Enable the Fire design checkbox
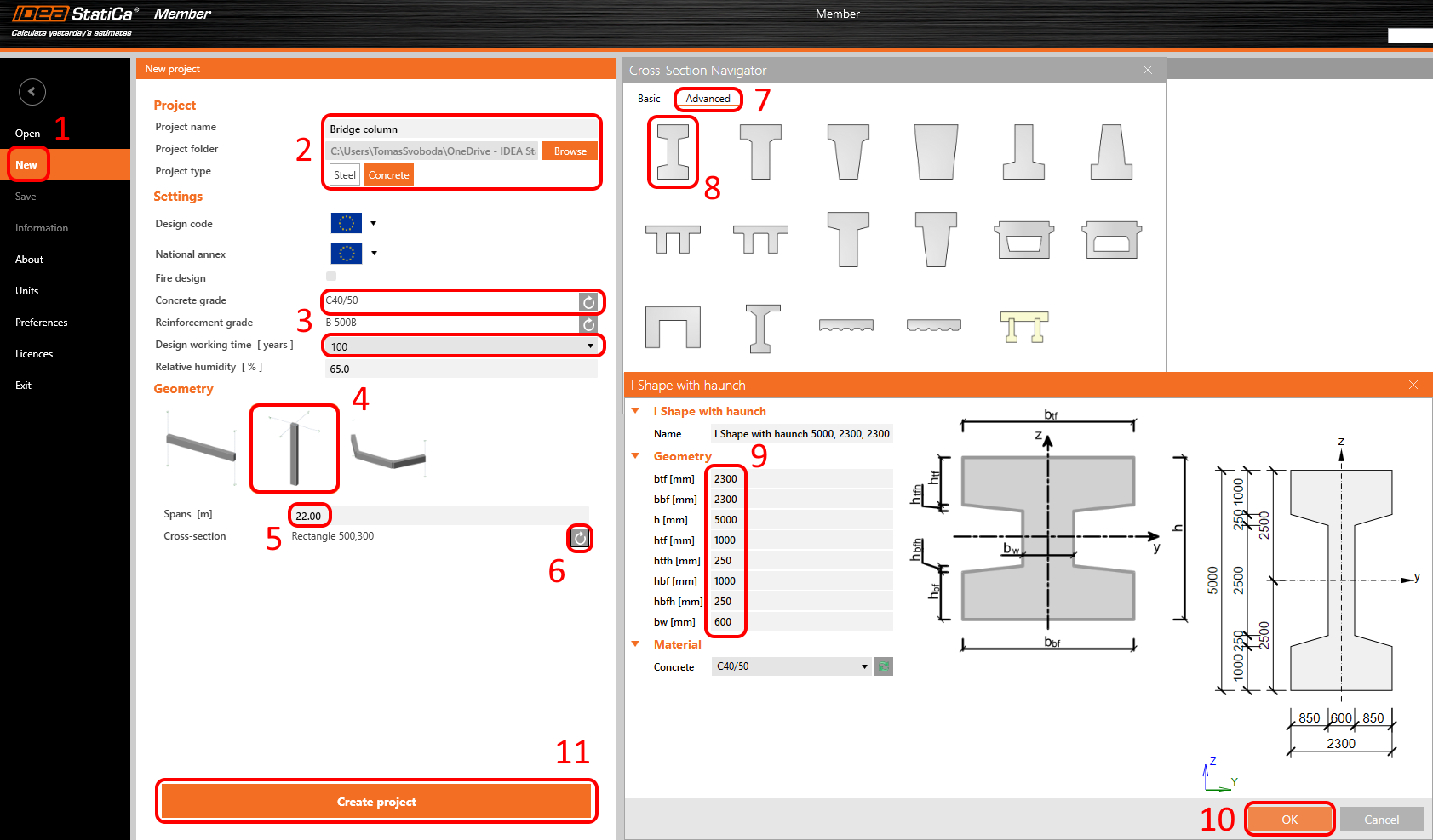 [331, 276]
